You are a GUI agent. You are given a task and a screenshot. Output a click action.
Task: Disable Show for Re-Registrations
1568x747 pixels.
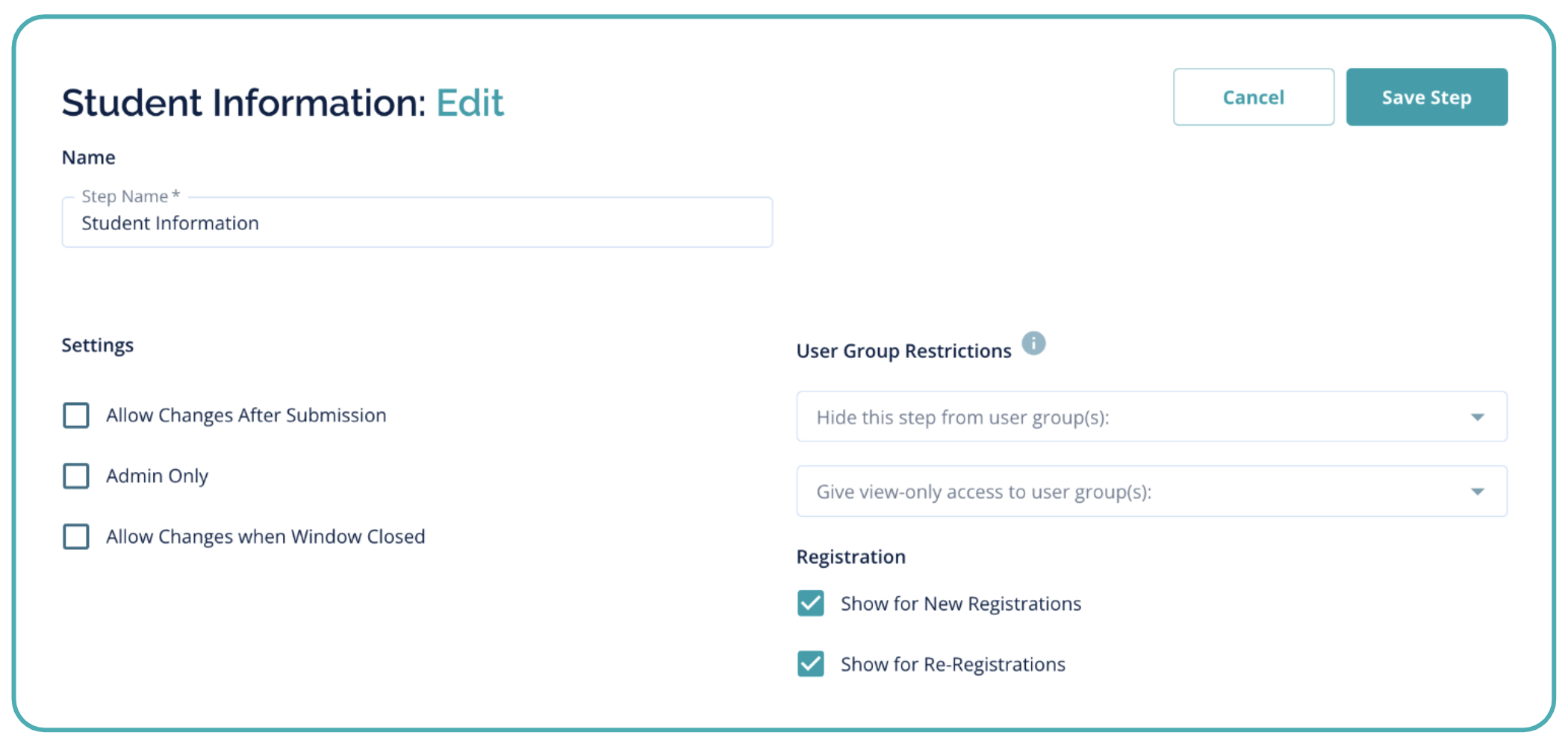tap(810, 663)
